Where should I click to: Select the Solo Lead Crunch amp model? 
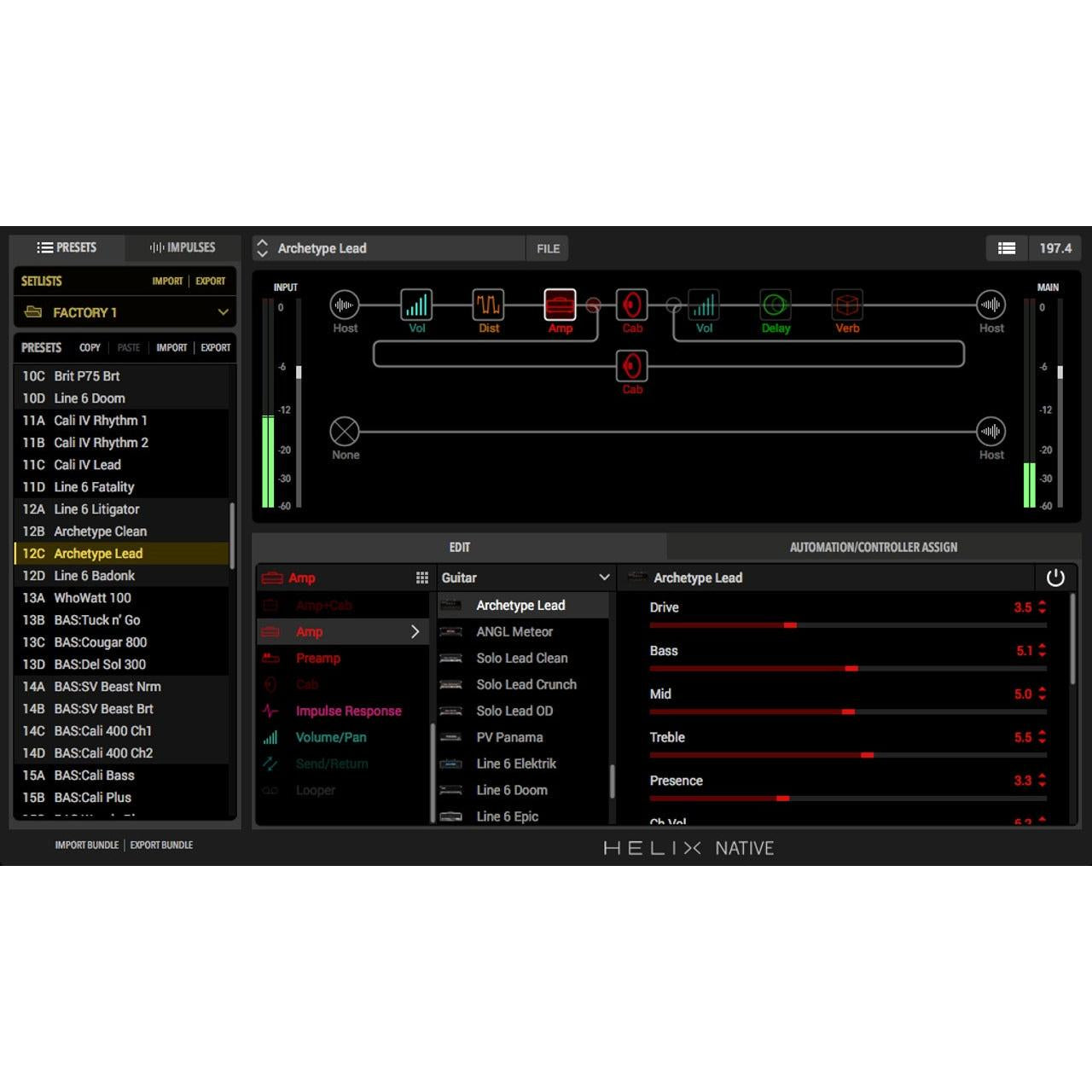(526, 684)
